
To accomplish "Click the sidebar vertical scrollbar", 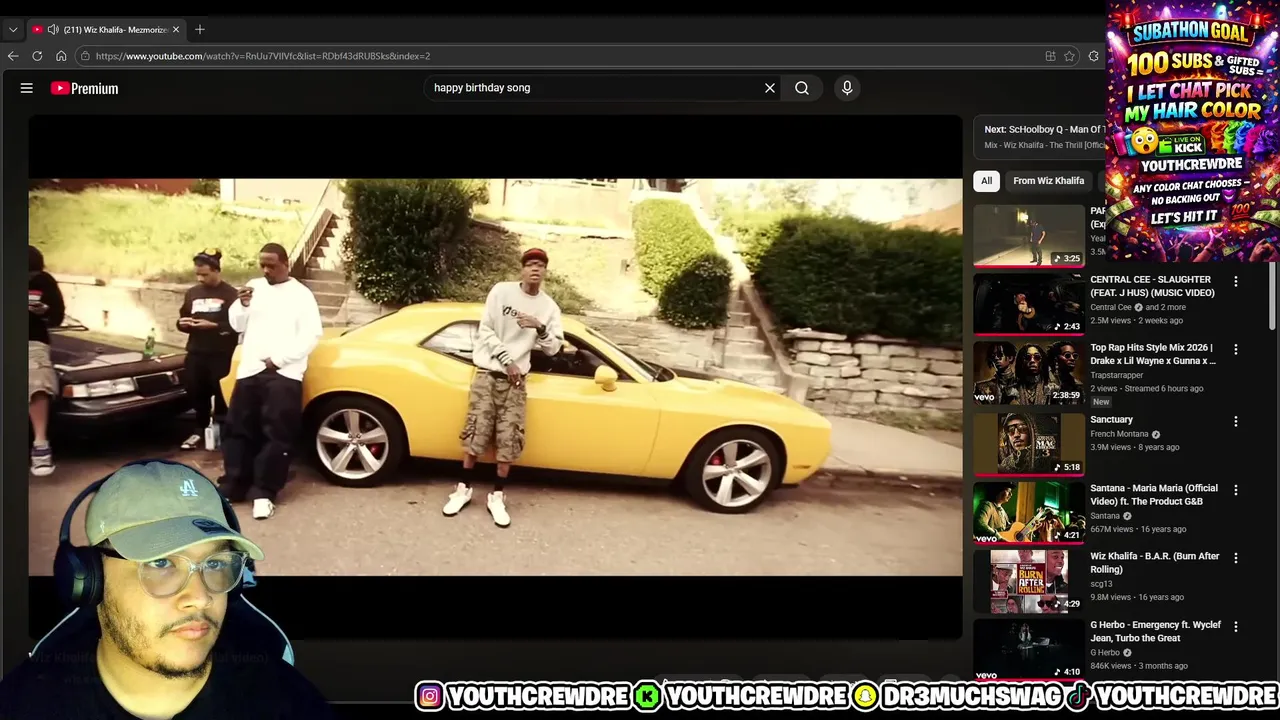I will tap(1273, 295).
